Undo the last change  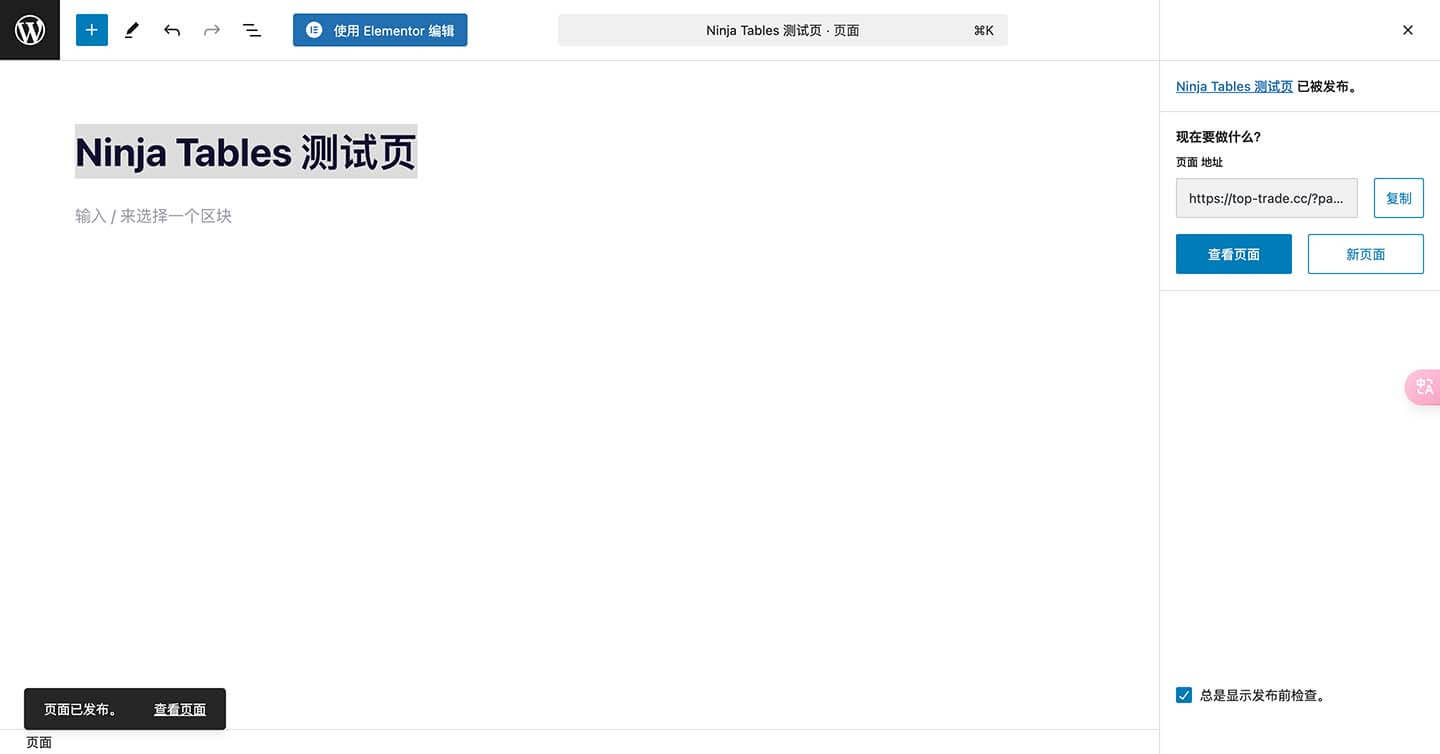[x=172, y=30]
